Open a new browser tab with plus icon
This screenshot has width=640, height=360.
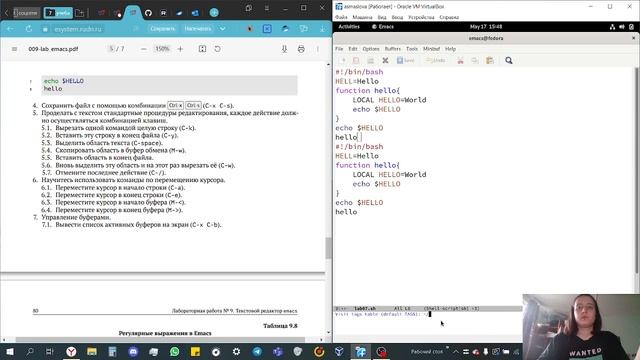[x=214, y=13]
